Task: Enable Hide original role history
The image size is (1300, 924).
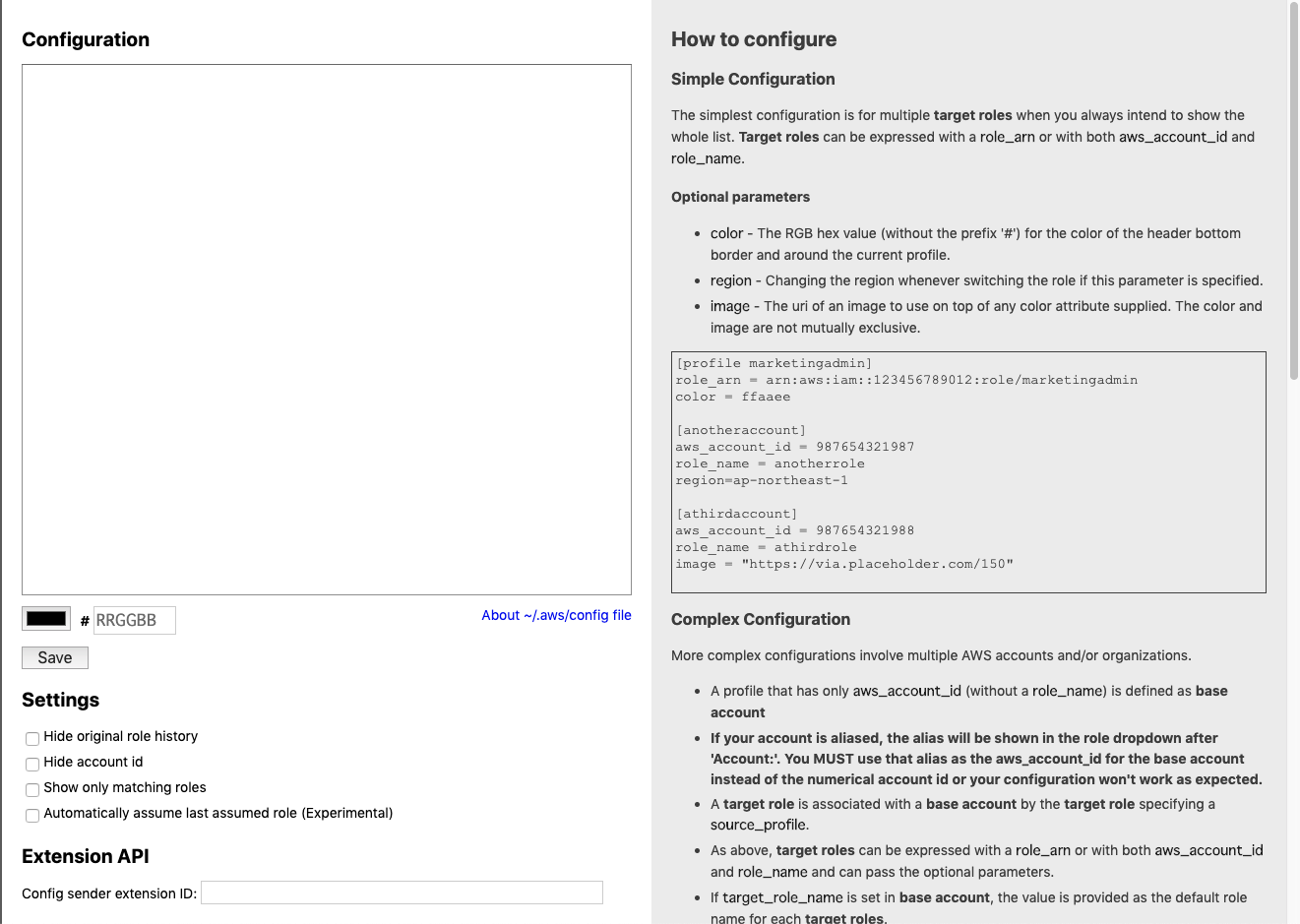Action: [x=32, y=738]
